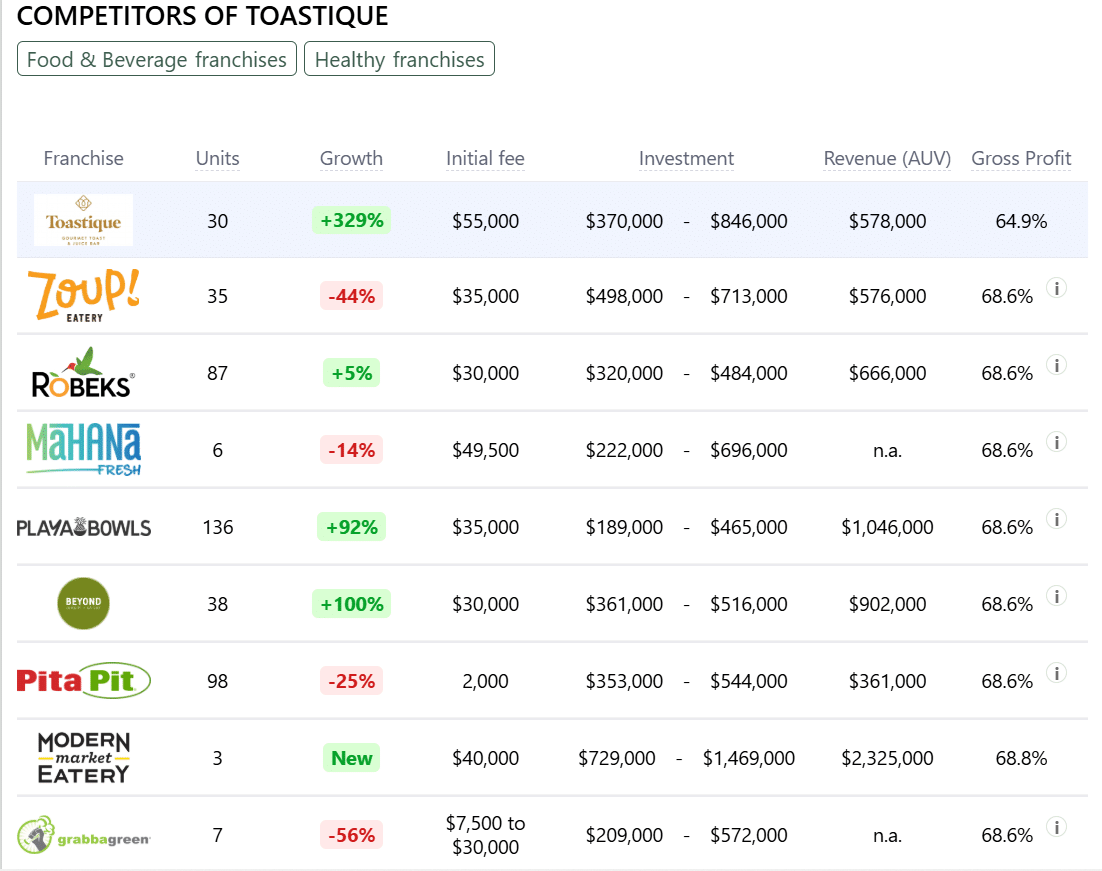The height and width of the screenshot is (871, 1102).
Task: Click info icon in Robeks row
Action: tap(1056, 365)
